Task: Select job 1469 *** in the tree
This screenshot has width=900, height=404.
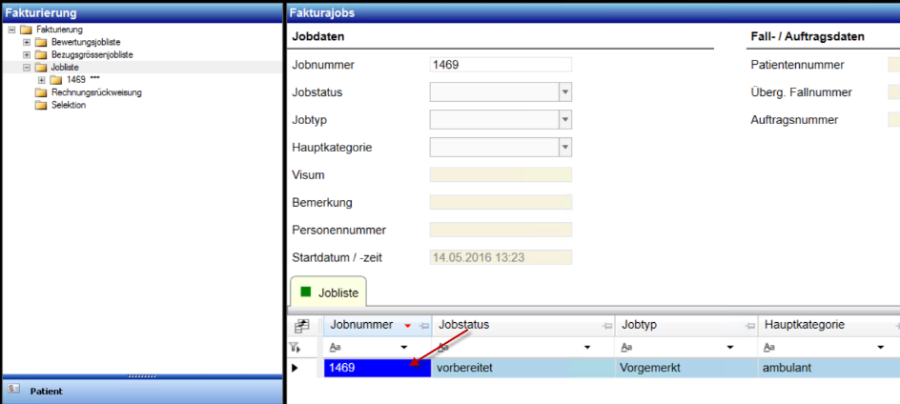Action: 84,80
